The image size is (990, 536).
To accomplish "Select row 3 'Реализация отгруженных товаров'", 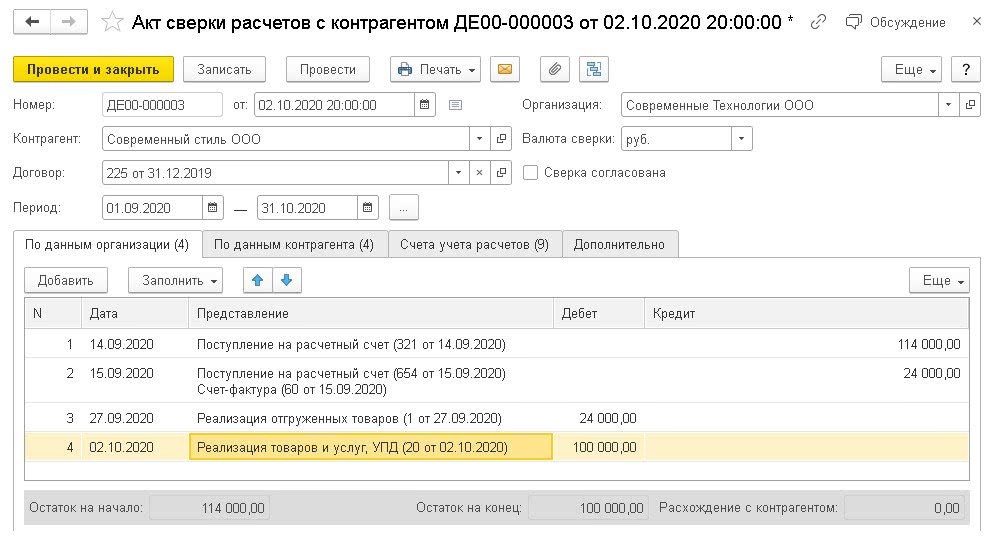I will click(x=349, y=418).
